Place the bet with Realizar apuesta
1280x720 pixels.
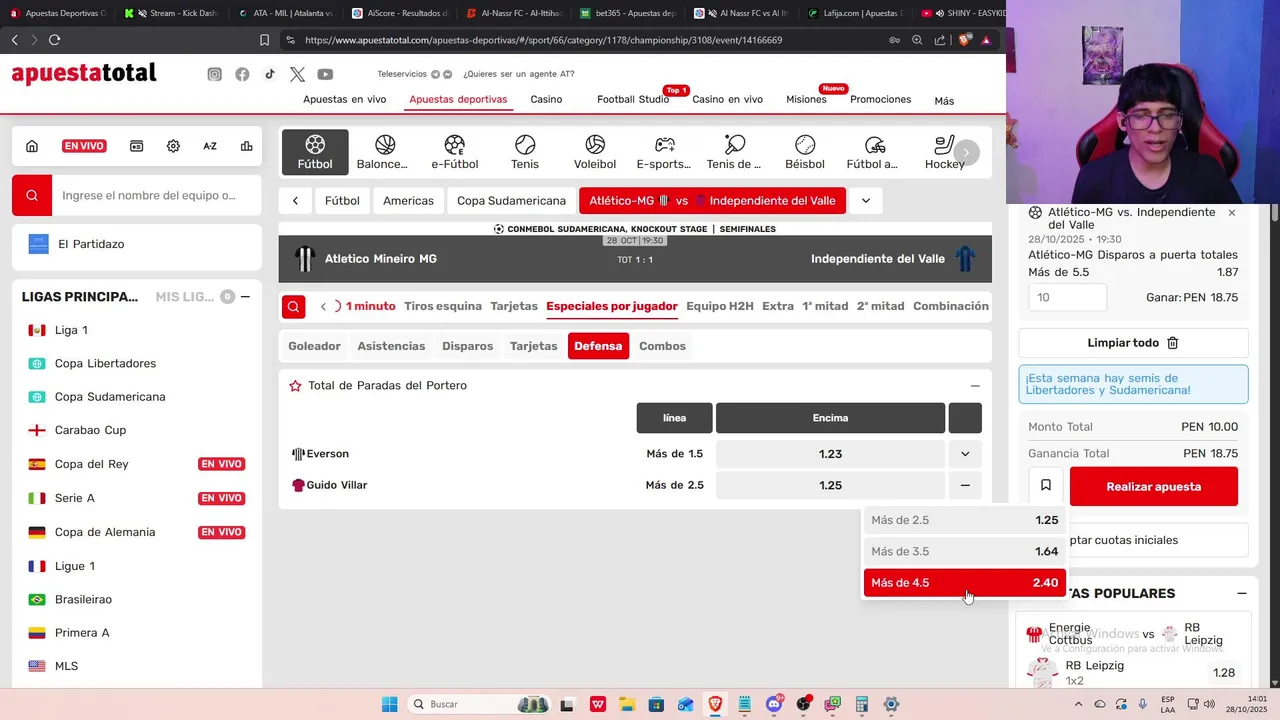click(1154, 487)
